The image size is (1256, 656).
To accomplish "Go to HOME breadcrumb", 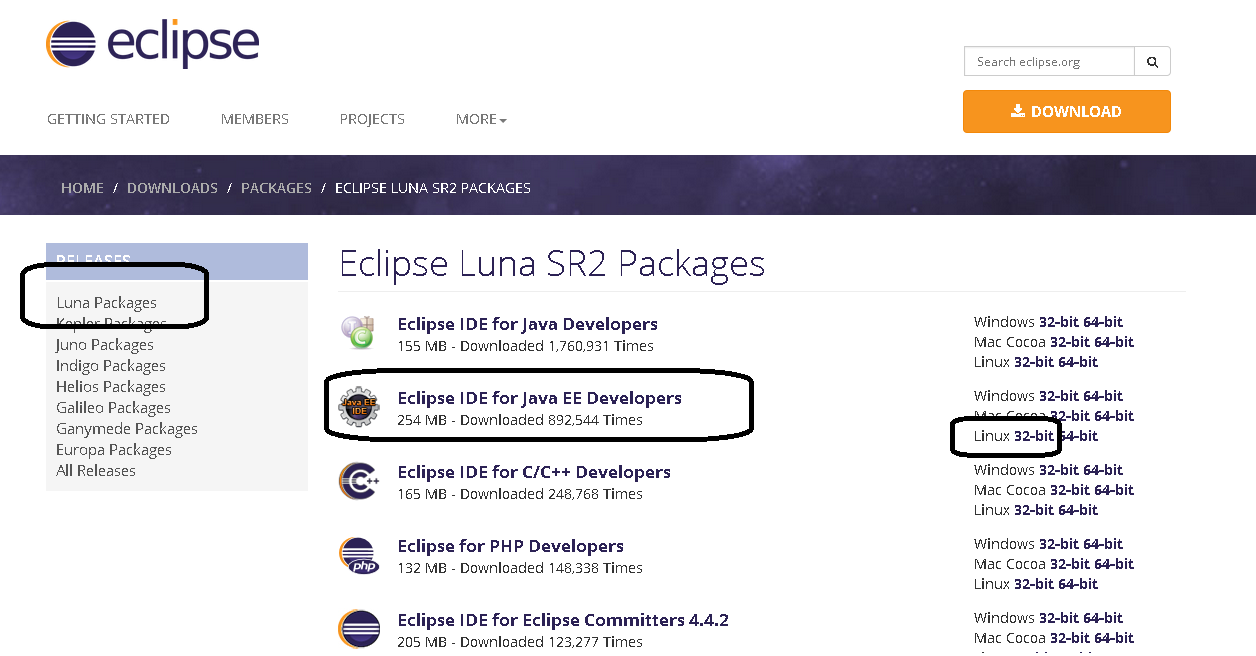I will [82, 188].
